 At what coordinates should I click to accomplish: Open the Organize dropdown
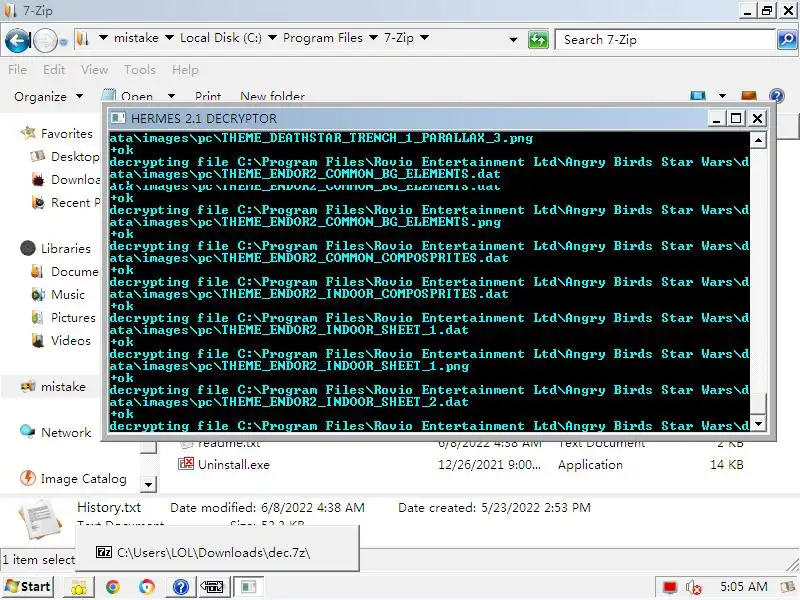click(x=48, y=96)
